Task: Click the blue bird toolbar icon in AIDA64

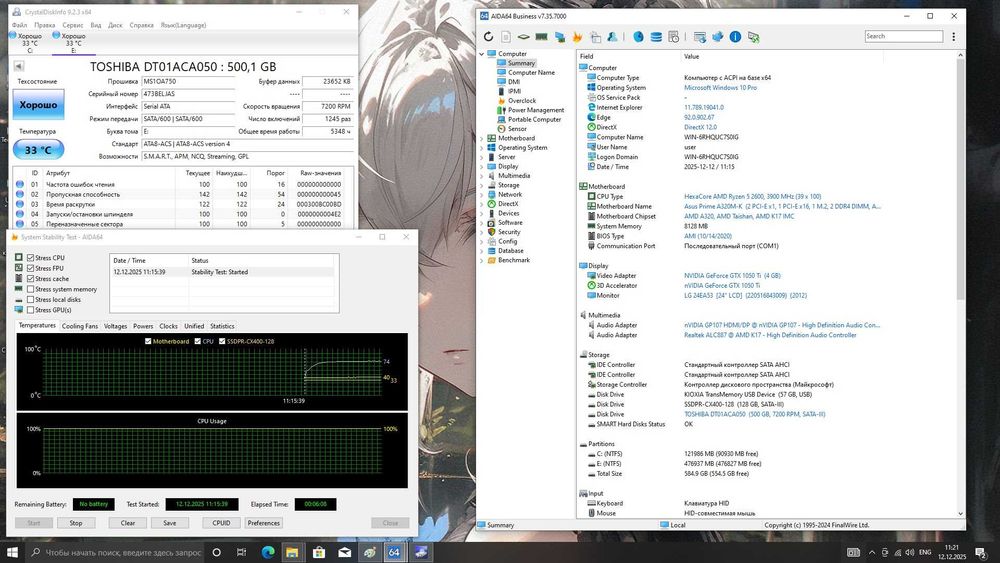Action: (x=717, y=37)
